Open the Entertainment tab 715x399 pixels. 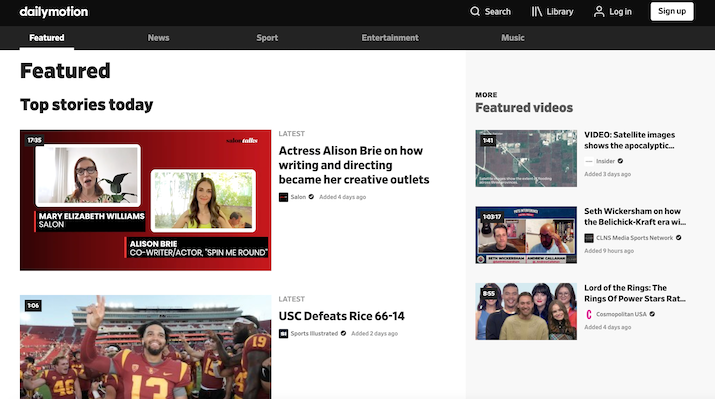pyautogui.click(x=390, y=38)
